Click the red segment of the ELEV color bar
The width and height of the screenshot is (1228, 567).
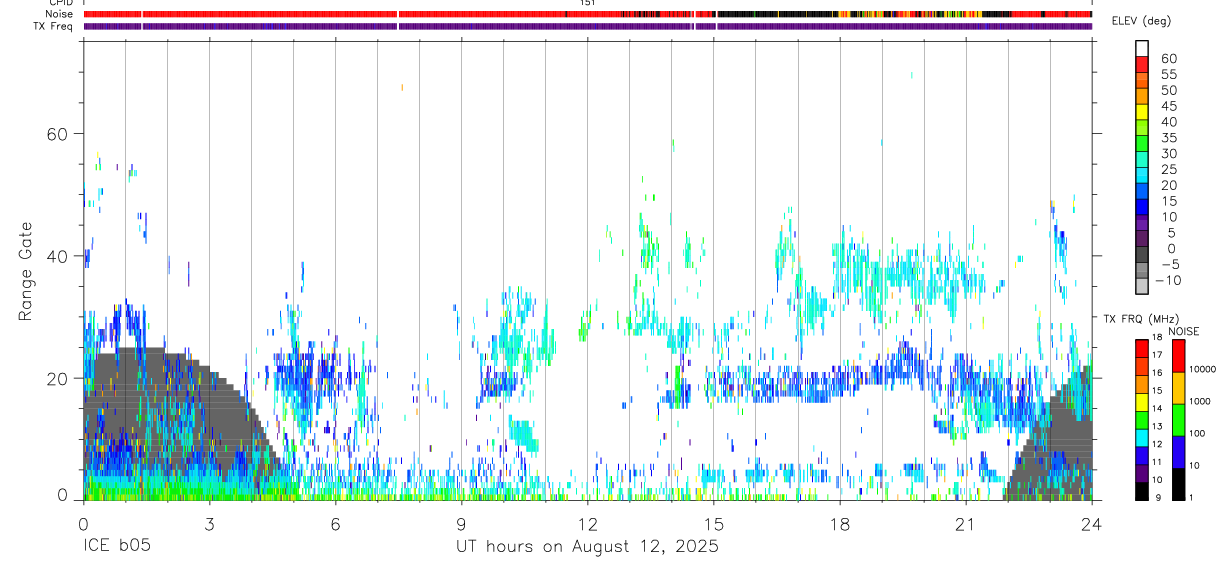pos(1142,64)
